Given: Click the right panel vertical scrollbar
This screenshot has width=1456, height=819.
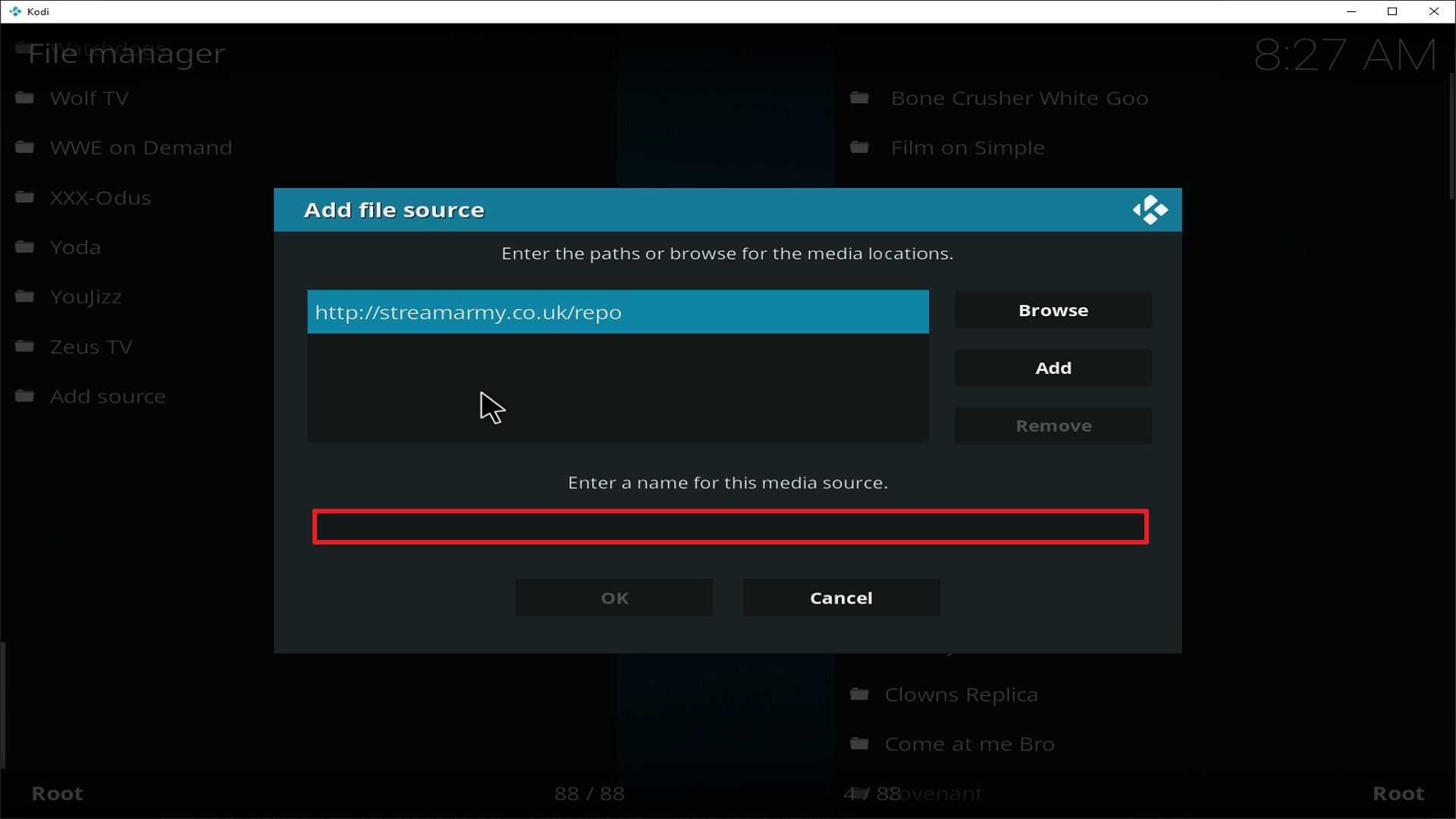Looking at the screenshot, I should coord(1451,136).
